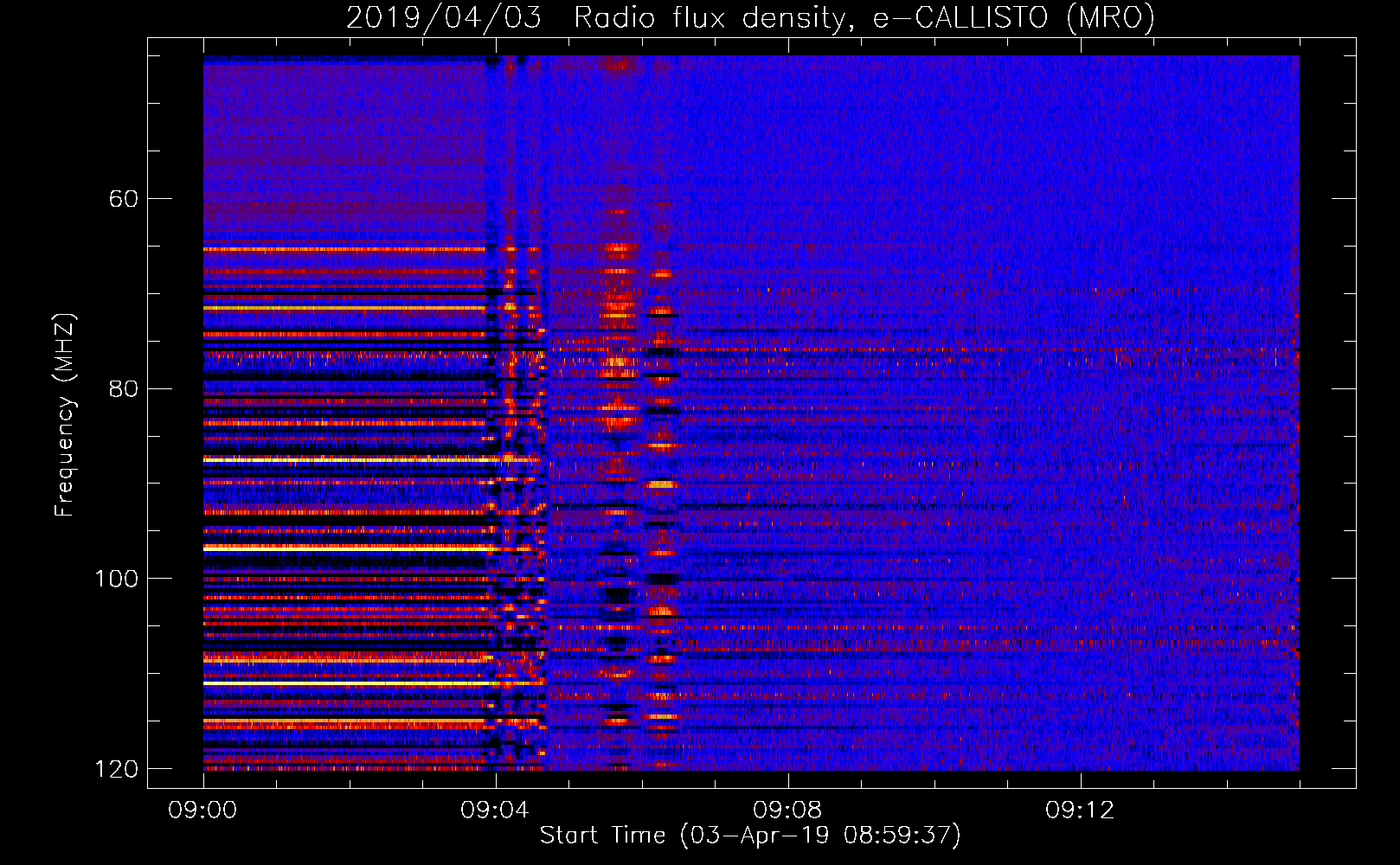Click the "09:04" time tick label
Screen dimensions: 1400x865
point(495,811)
